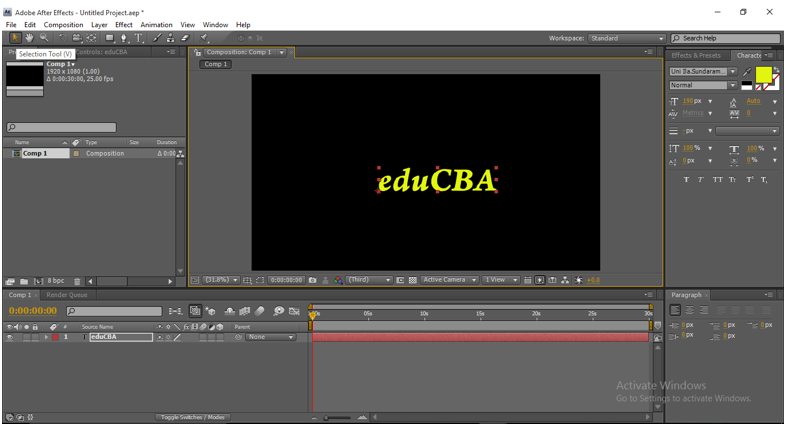Click current time 0:00:00:00 in timeline
The image size is (785, 424).
click(x=33, y=311)
